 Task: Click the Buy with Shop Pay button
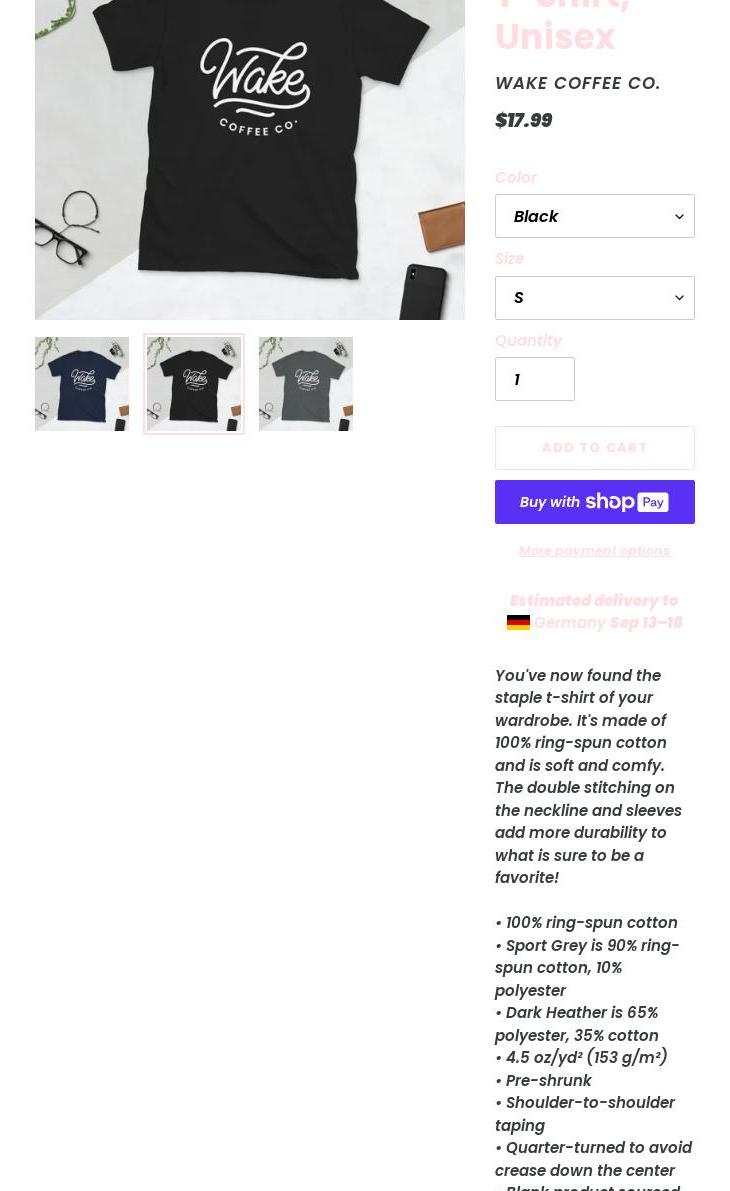click(594, 502)
